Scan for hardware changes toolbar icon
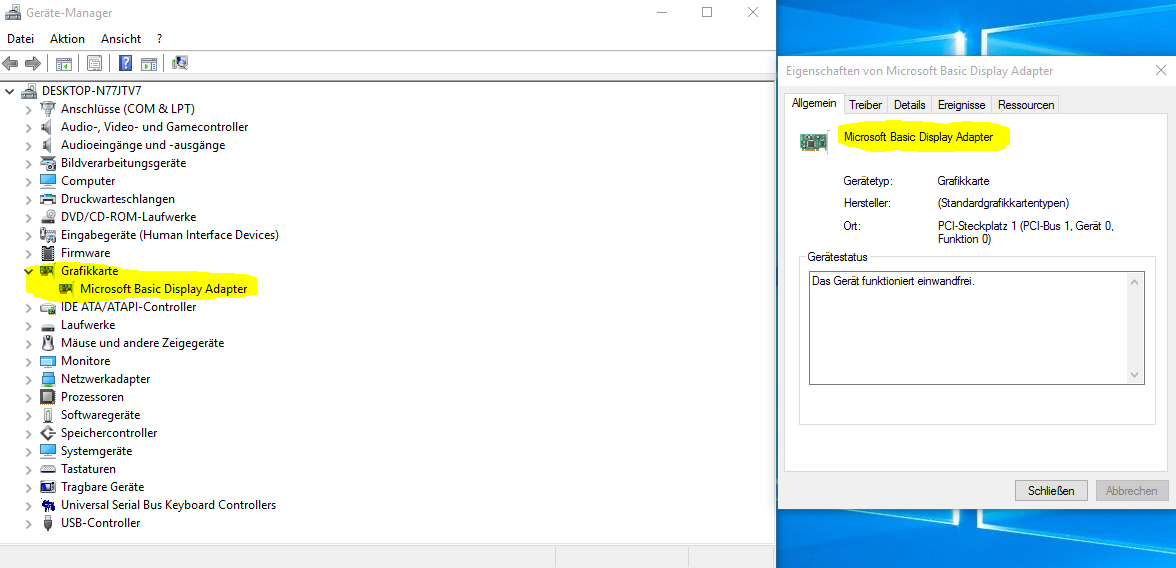The width and height of the screenshot is (1176, 568). coord(180,63)
